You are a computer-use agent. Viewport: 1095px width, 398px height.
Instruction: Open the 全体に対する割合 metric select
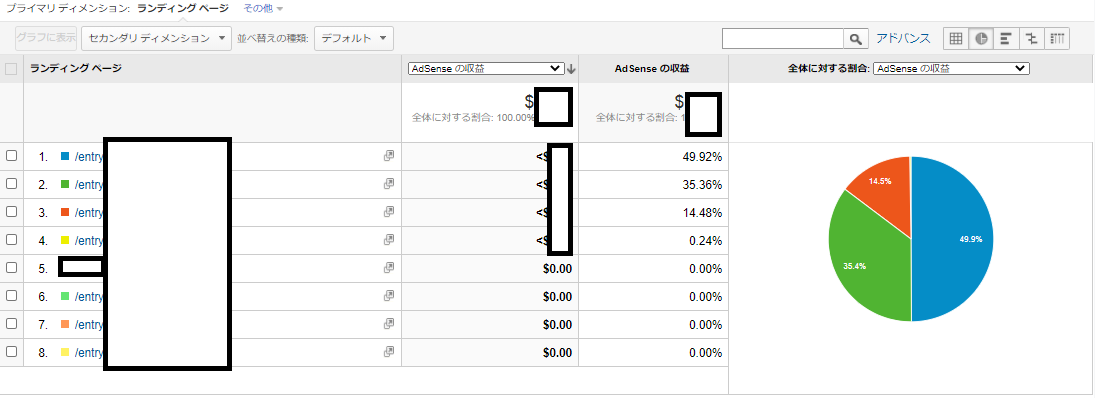(x=952, y=68)
